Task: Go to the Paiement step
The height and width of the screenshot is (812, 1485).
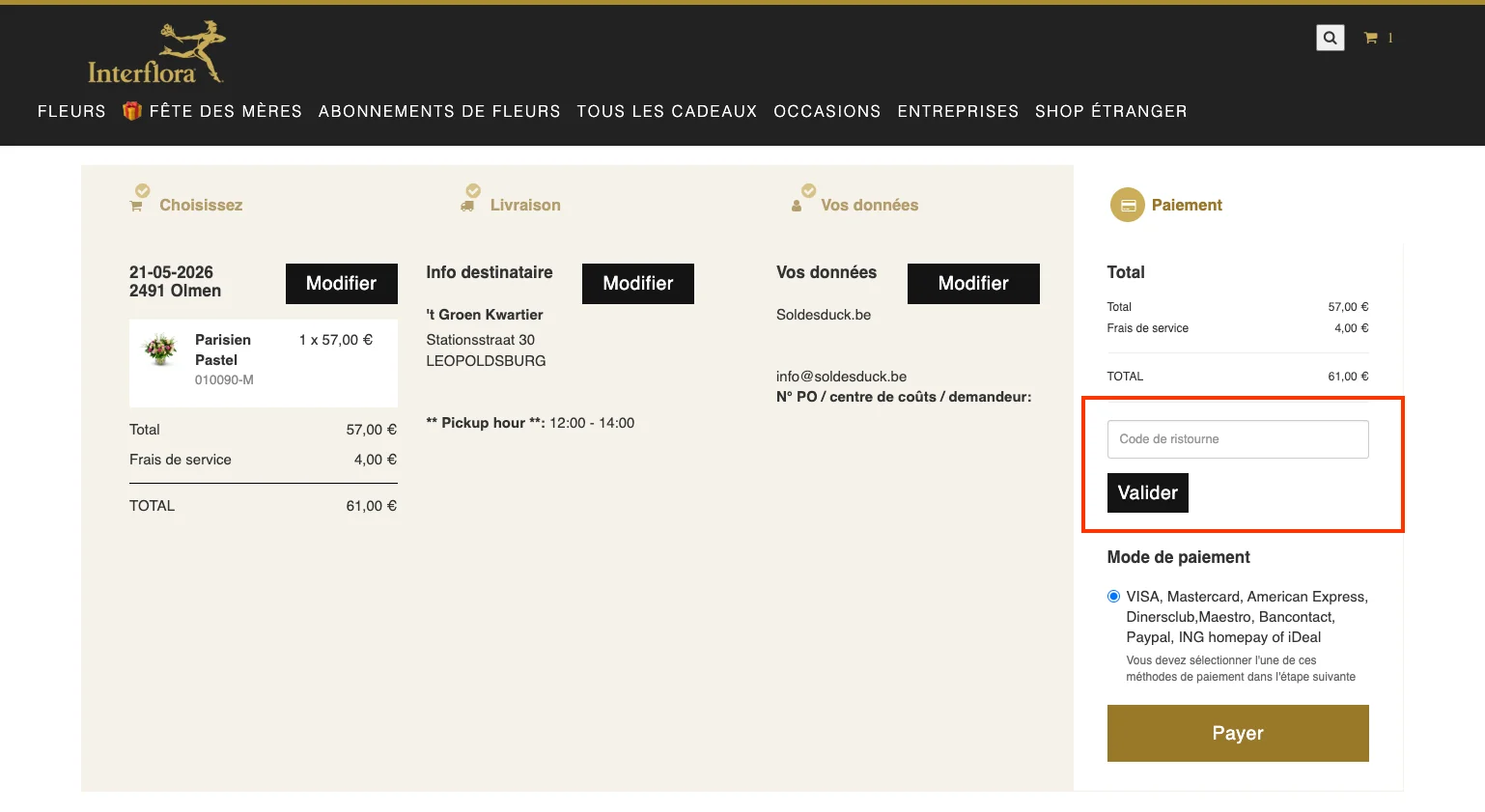Action: click(x=1187, y=205)
